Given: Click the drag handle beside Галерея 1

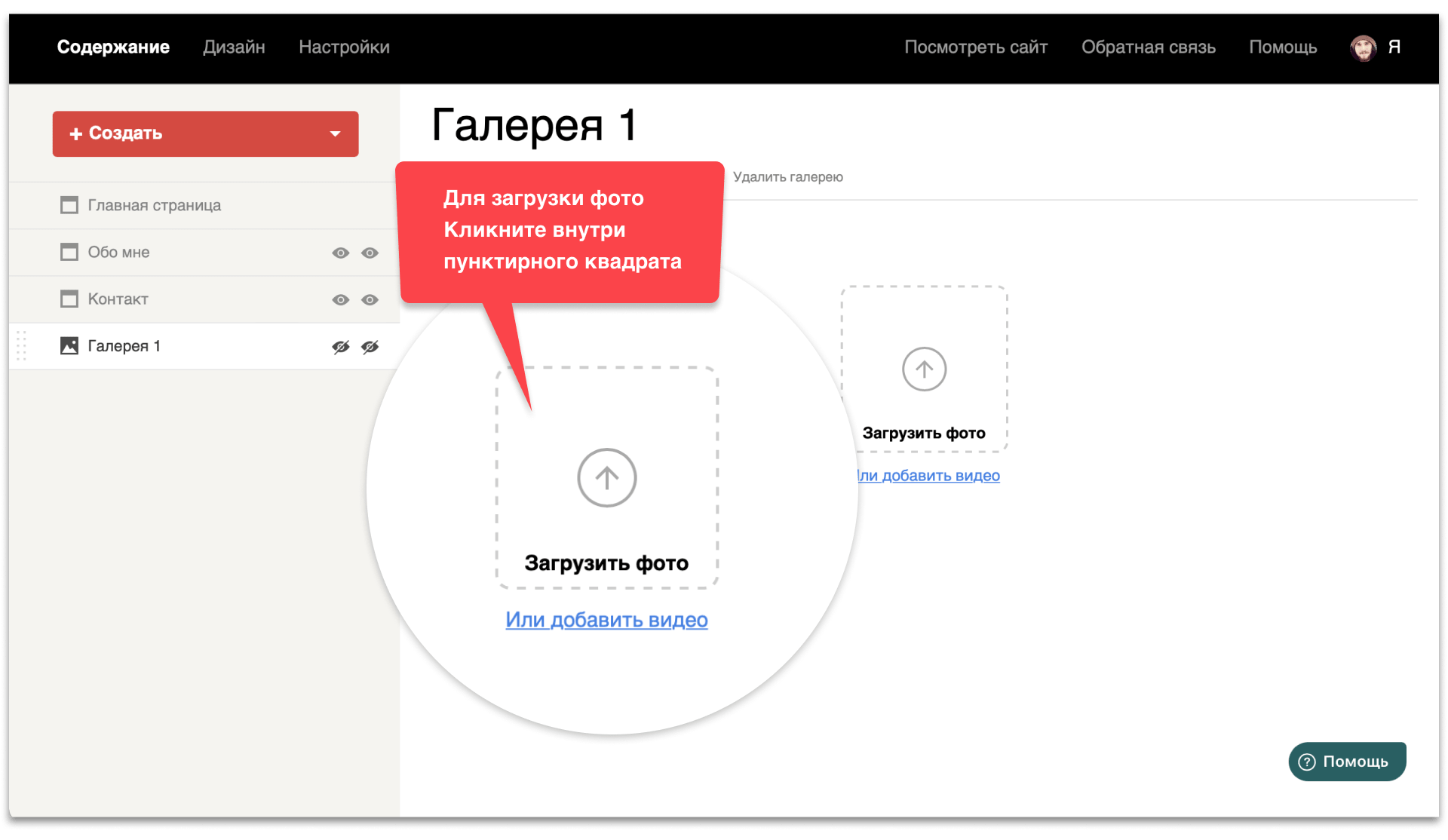Looking at the screenshot, I should [x=21, y=346].
